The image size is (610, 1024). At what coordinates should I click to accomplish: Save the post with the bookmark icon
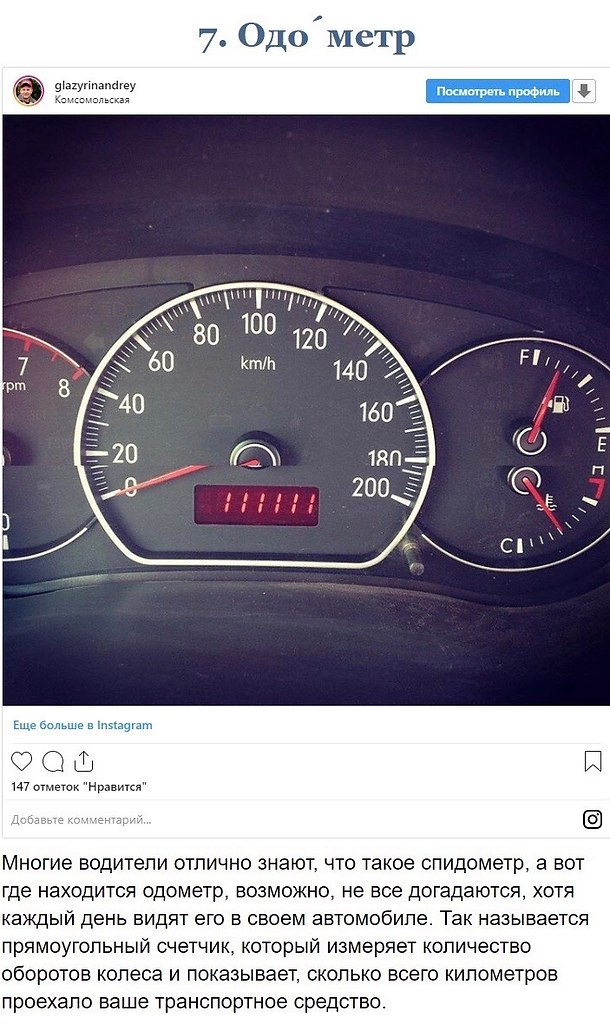[592, 761]
